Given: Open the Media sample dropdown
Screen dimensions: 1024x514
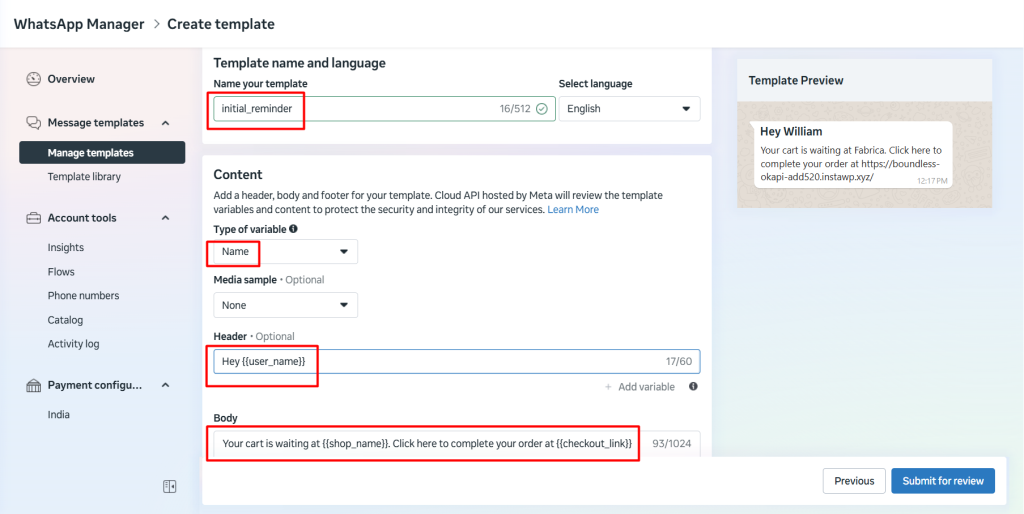Looking at the screenshot, I should (285, 305).
